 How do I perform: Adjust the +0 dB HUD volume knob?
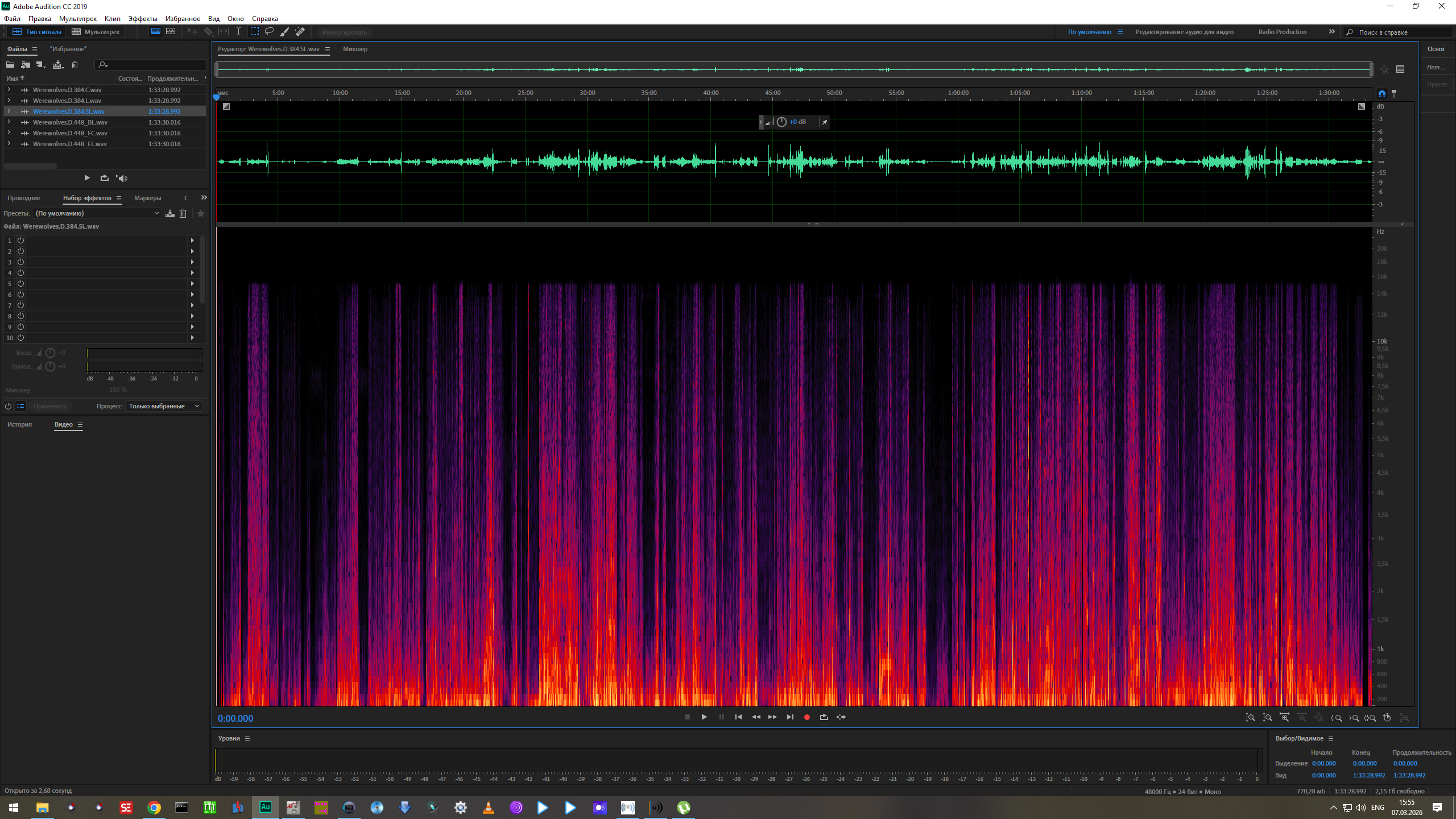pos(781,122)
